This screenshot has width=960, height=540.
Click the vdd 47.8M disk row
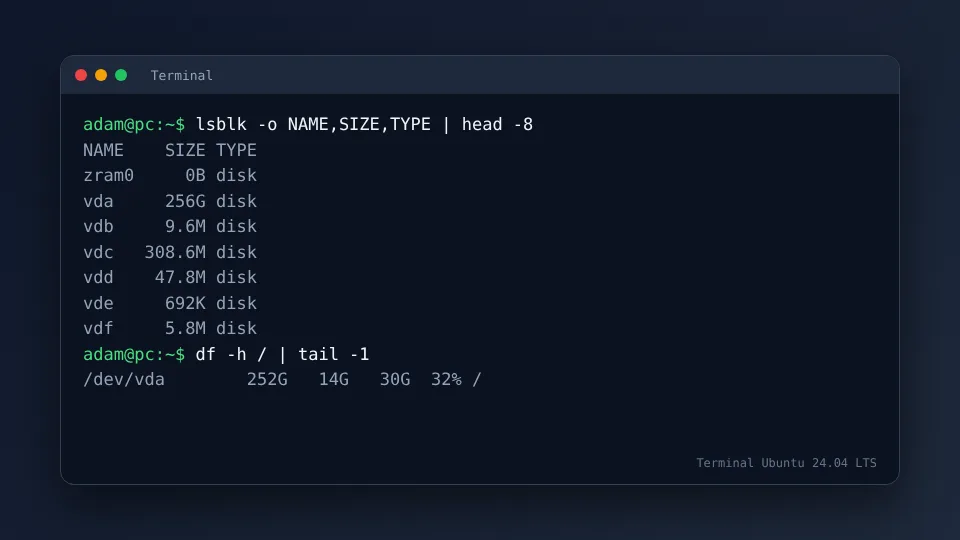[x=170, y=277]
